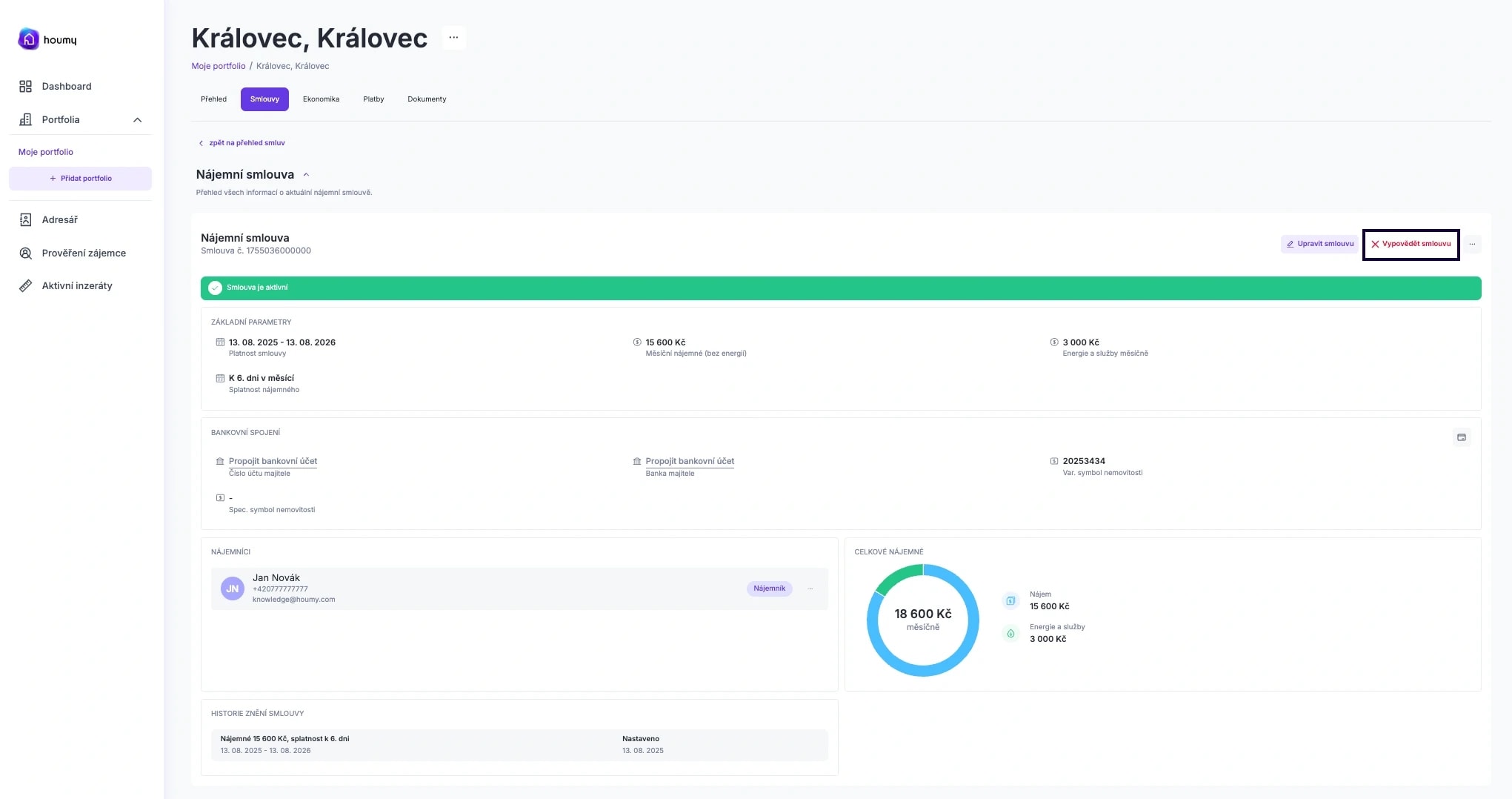Screen dimensions: 1512x799
Task: Click the houmy logo icon
Action: click(28, 39)
